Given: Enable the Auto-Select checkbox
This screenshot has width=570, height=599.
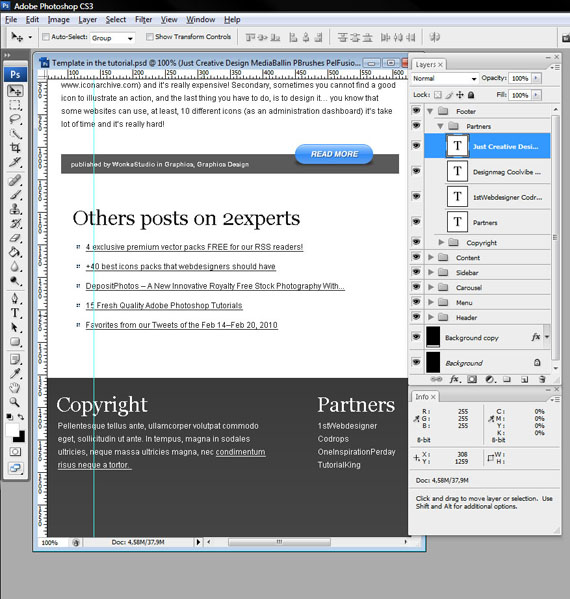Looking at the screenshot, I should tap(46, 37).
